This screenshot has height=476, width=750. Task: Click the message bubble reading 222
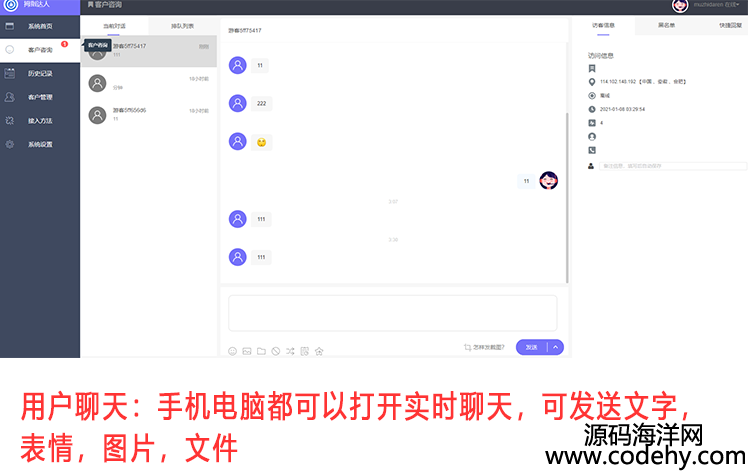tap(262, 103)
